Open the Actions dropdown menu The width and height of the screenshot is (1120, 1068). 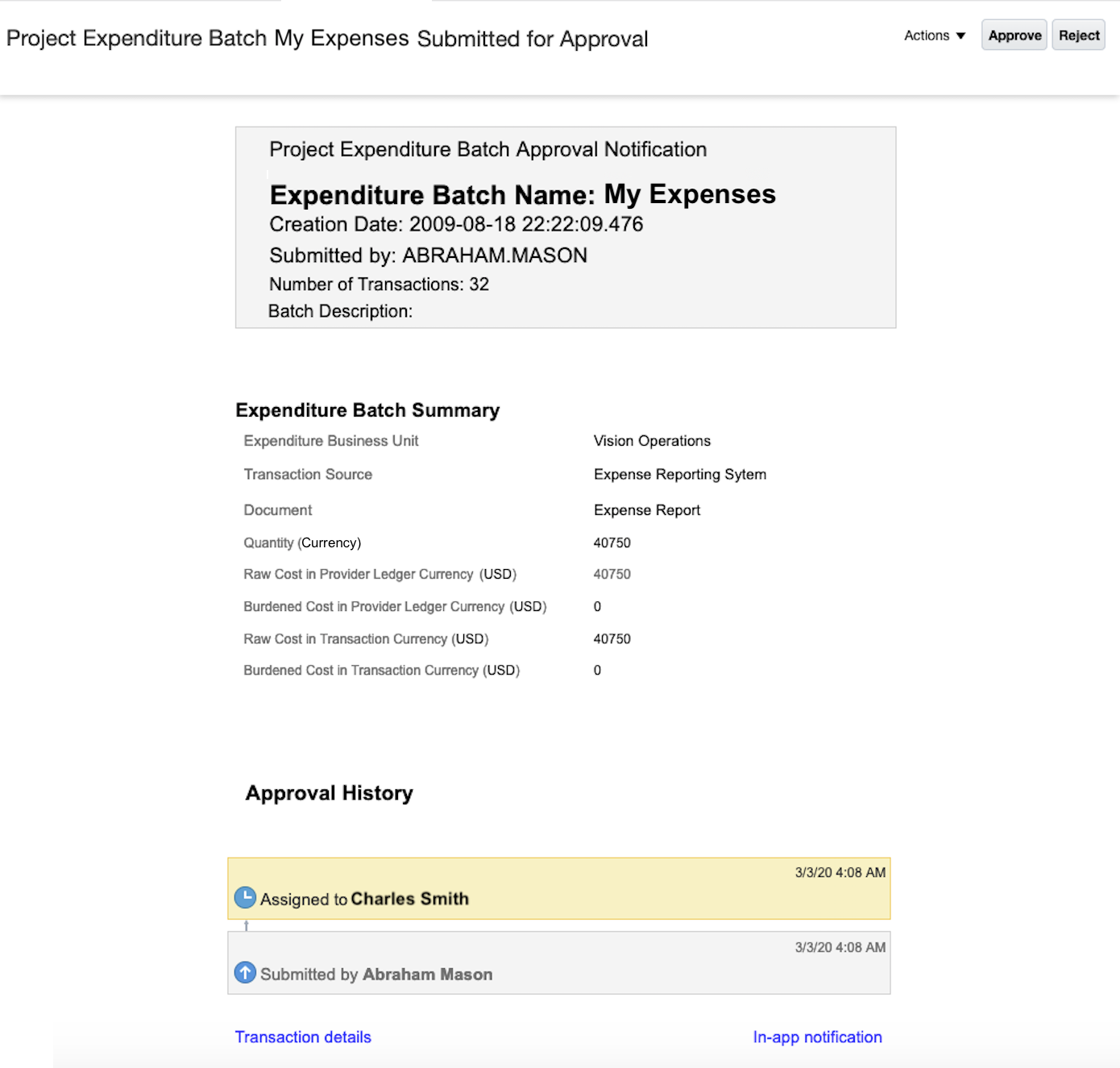[935, 35]
